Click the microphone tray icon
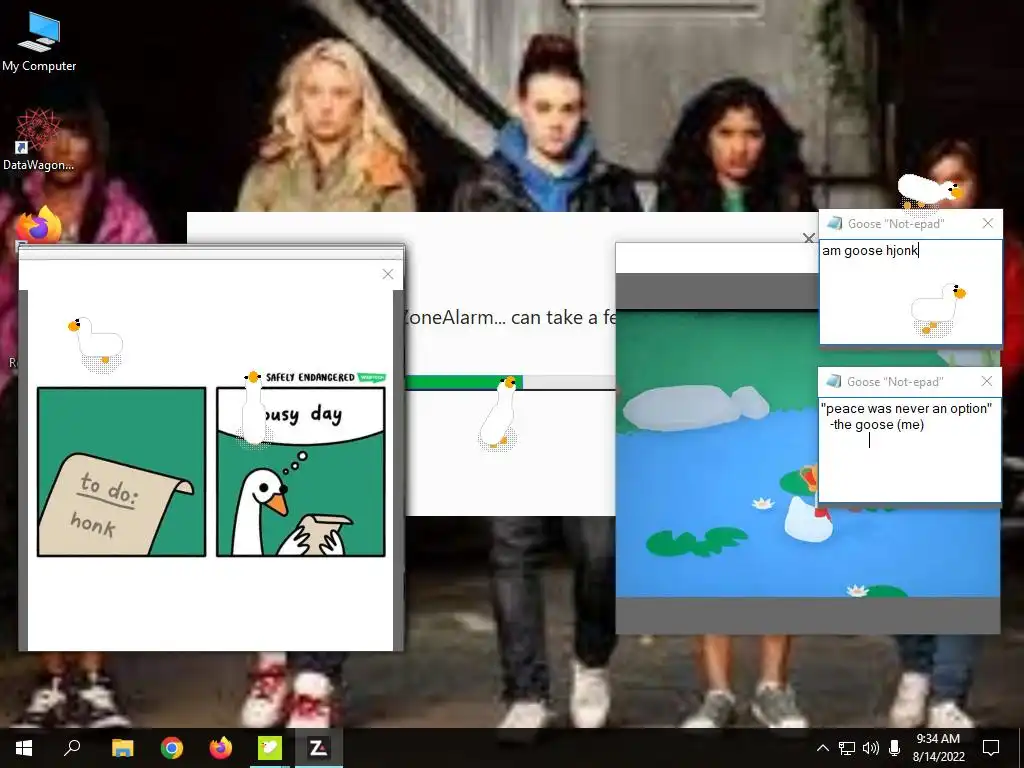This screenshot has width=1024, height=768. (x=895, y=748)
